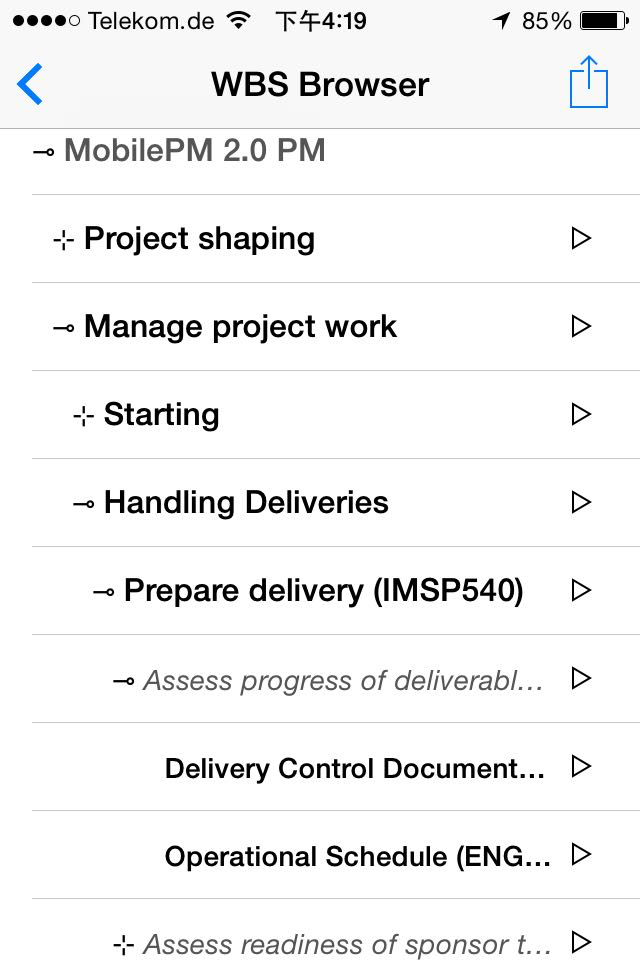Select Assess readiness of sponsor item
The width and height of the screenshot is (640, 960).
[346, 944]
